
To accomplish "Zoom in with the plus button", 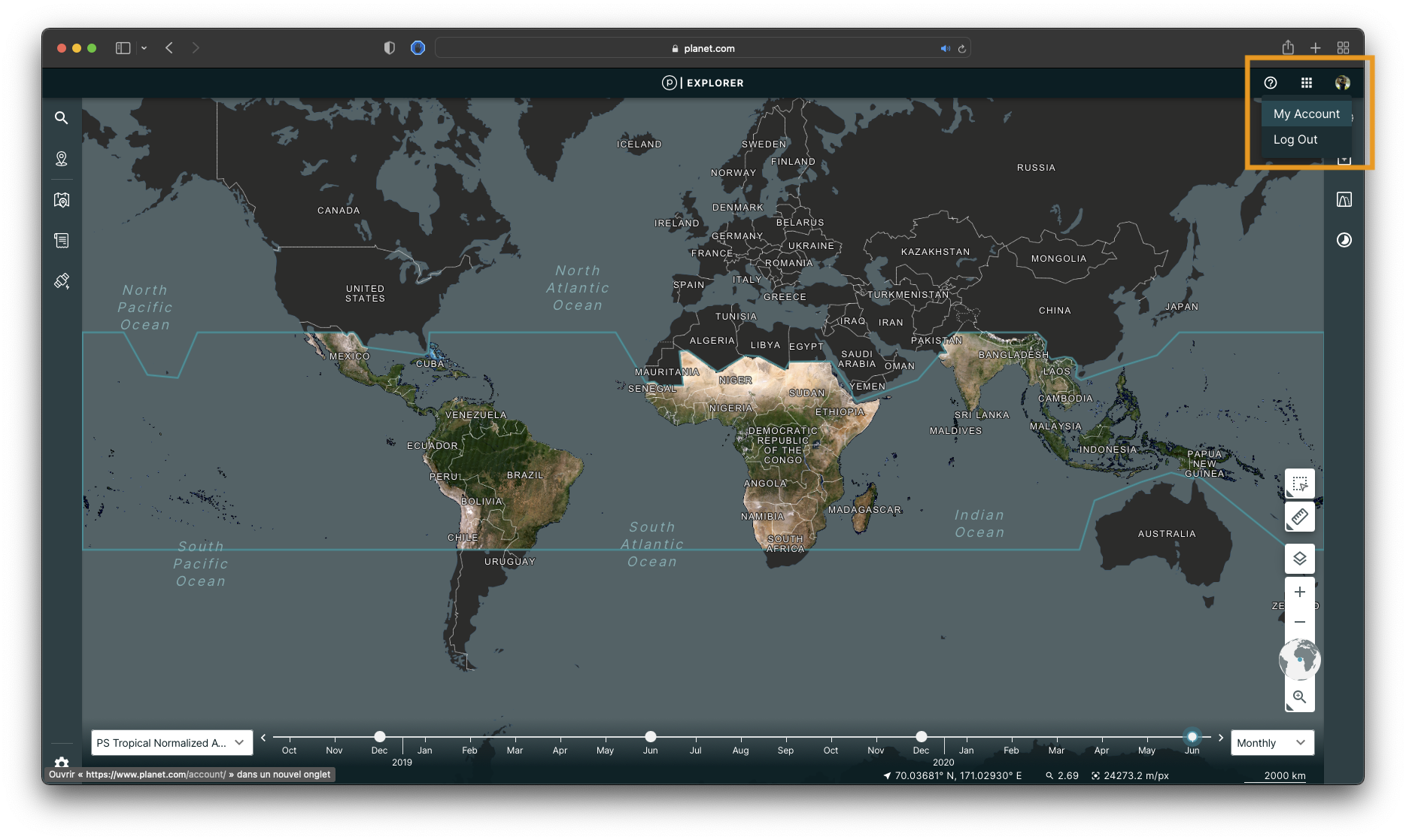I will (x=1299, y=593).
